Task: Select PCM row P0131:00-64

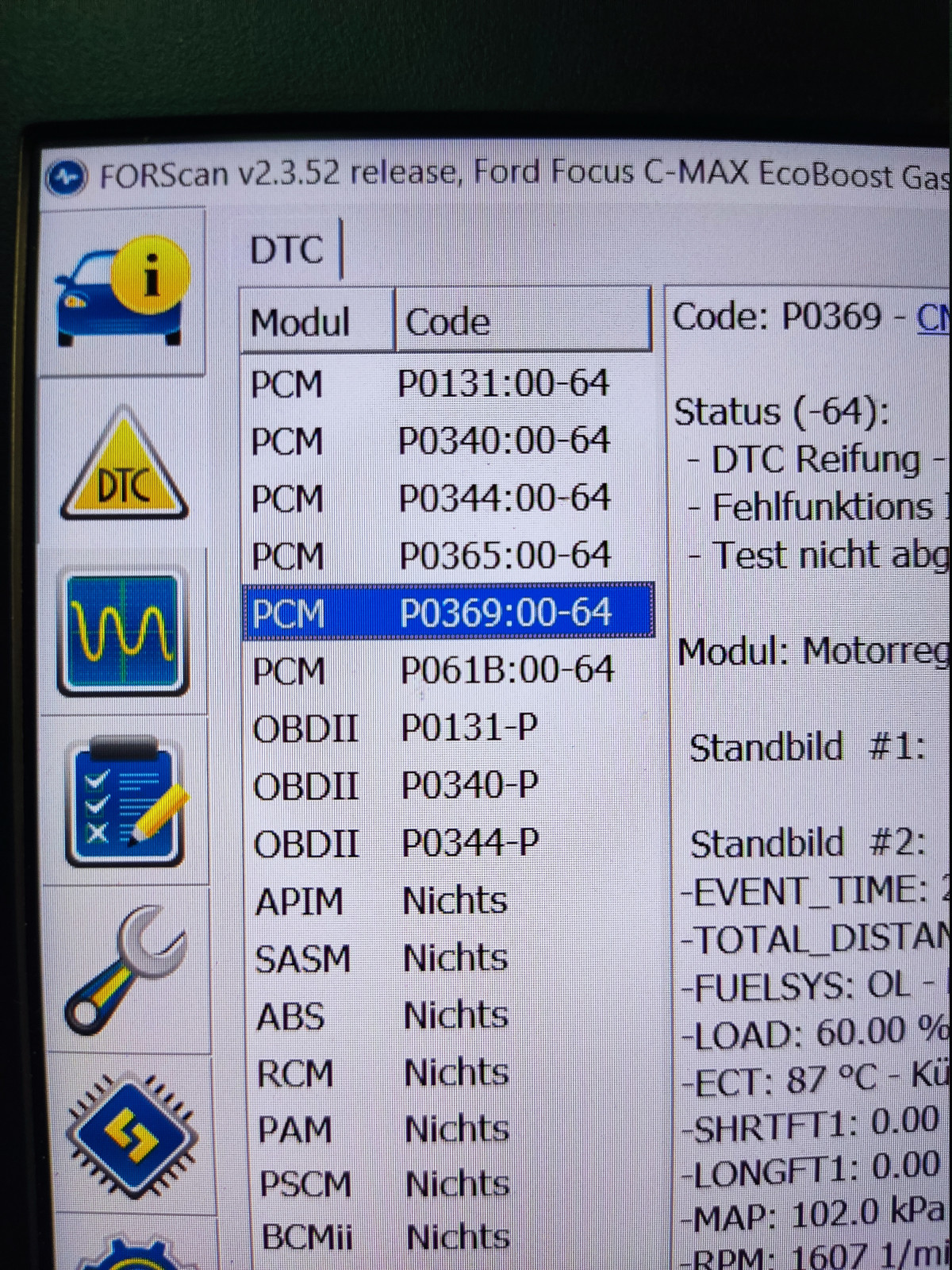Action: 447,383
